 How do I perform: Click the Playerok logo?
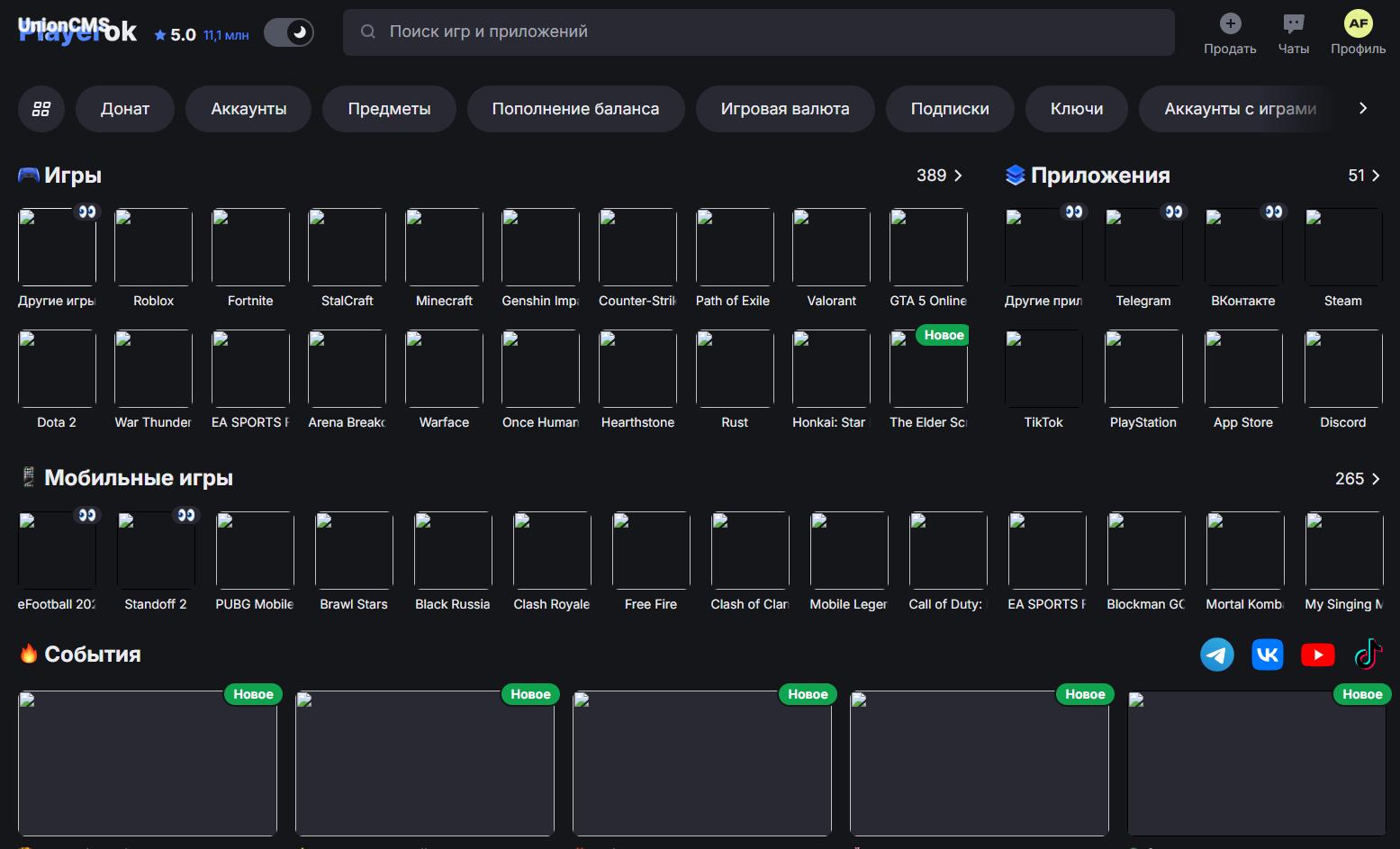pos(77,32)
